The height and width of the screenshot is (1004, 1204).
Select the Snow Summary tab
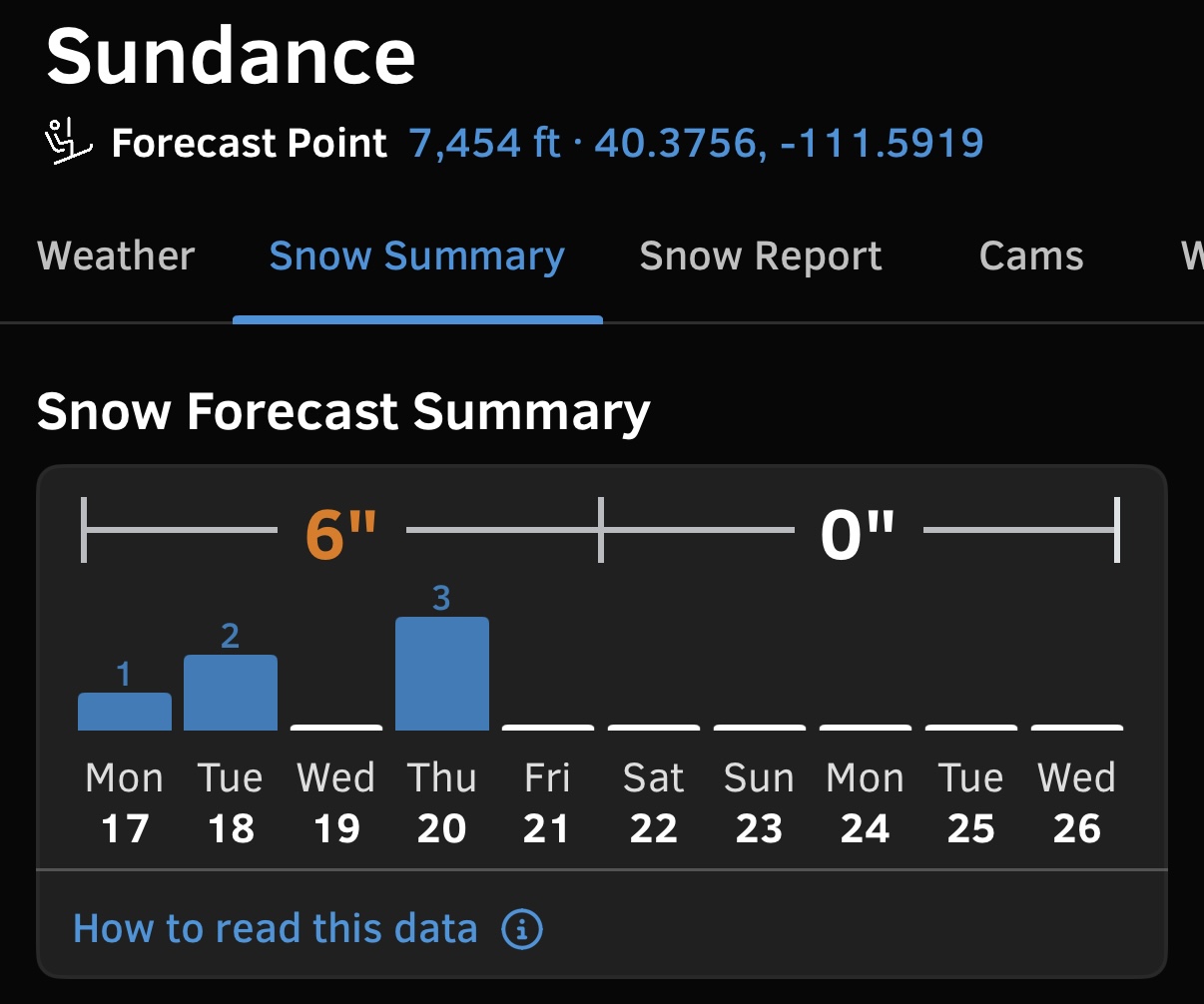[417, 256]
